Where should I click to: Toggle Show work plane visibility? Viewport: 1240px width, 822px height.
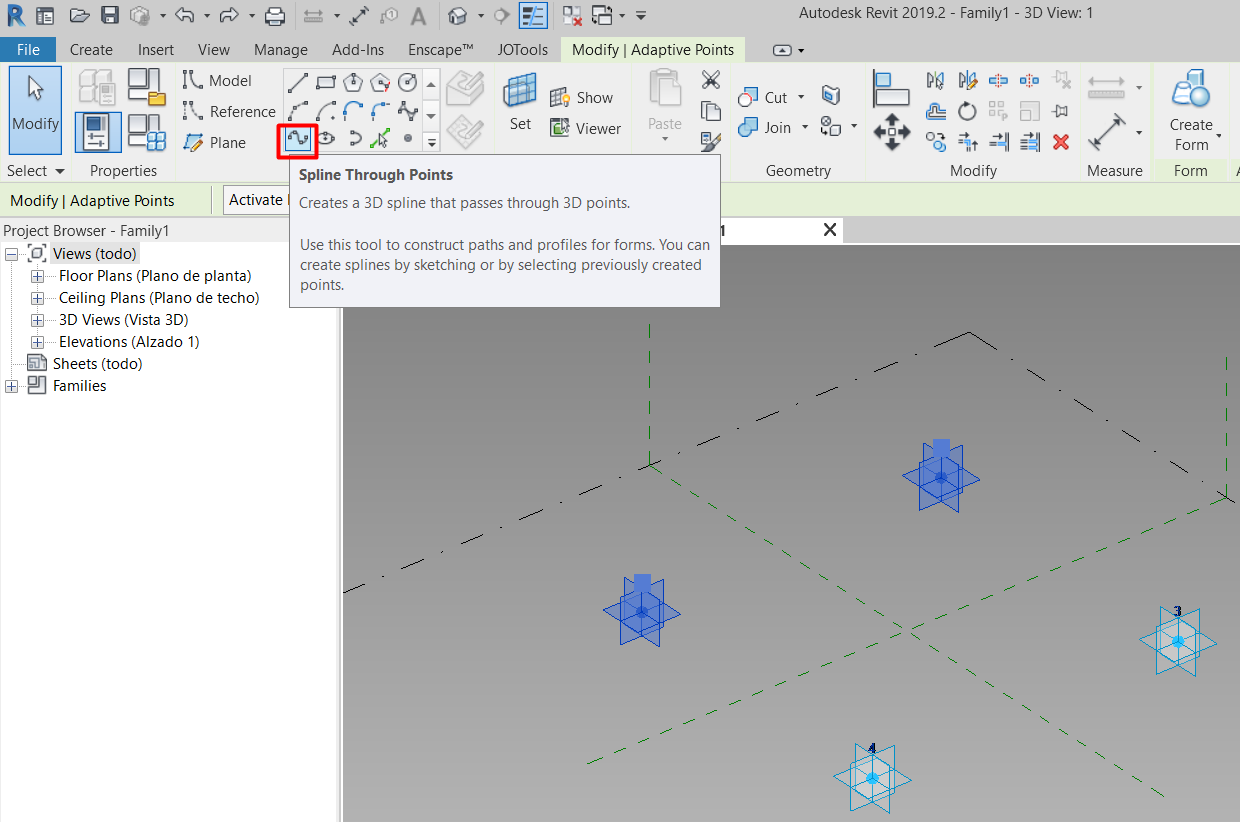point(581,97)
